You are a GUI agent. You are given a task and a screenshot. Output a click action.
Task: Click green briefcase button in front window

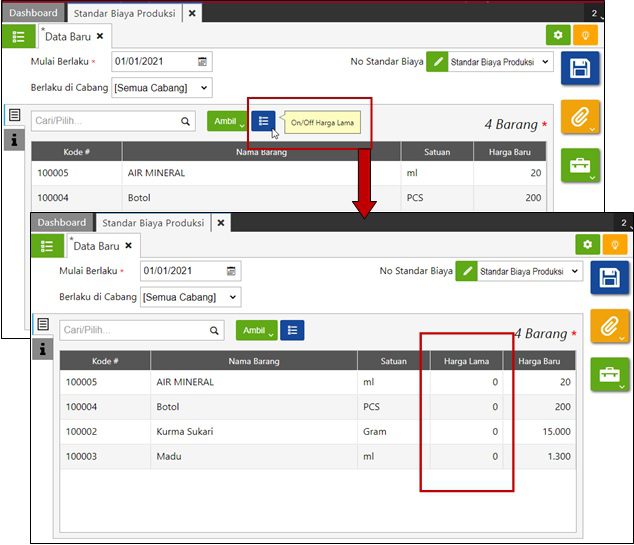pyautogui.click(x=609, y=374)
